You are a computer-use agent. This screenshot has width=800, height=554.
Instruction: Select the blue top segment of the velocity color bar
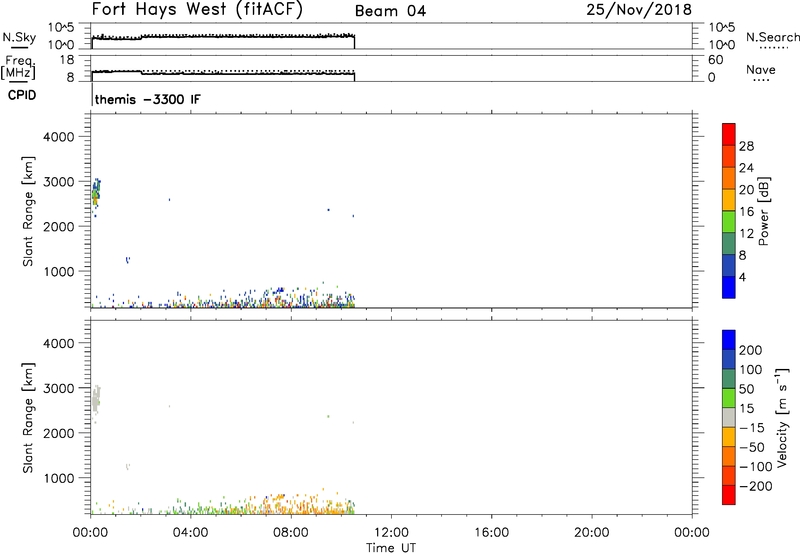pos(729,340)
